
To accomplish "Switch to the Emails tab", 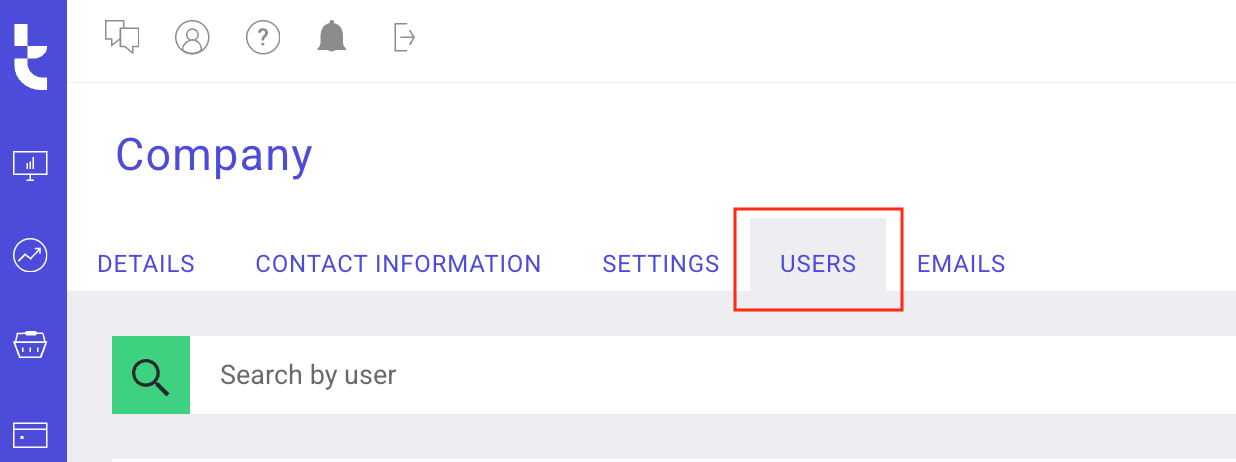I will [961, 264].
